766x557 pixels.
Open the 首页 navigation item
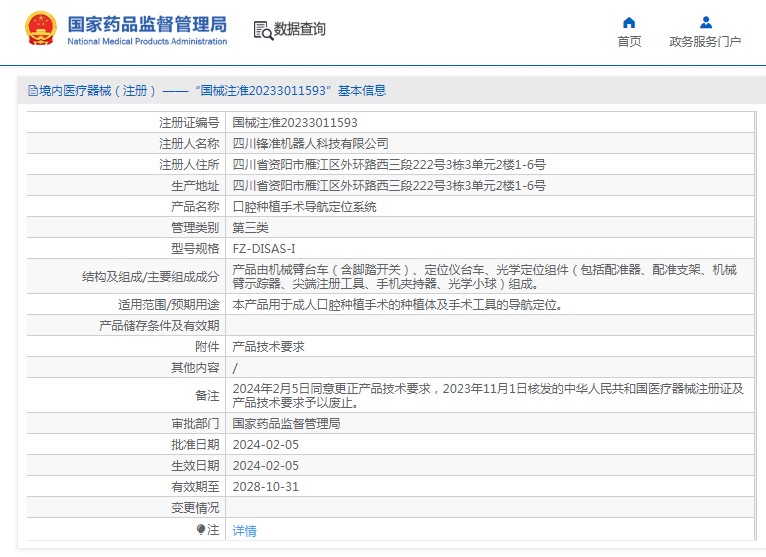coord(629,42)
